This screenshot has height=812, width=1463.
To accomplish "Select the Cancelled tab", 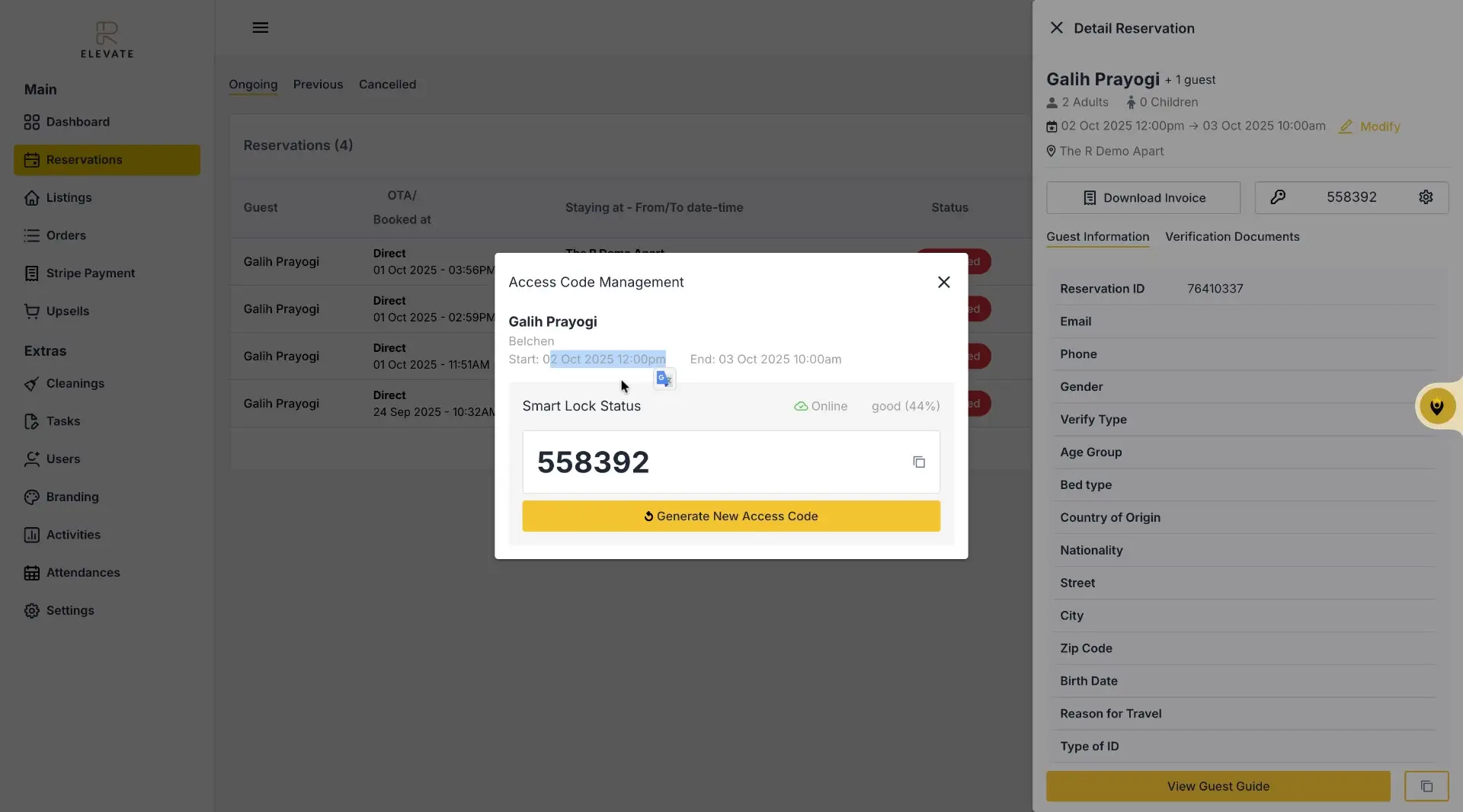I will (387, 85).
